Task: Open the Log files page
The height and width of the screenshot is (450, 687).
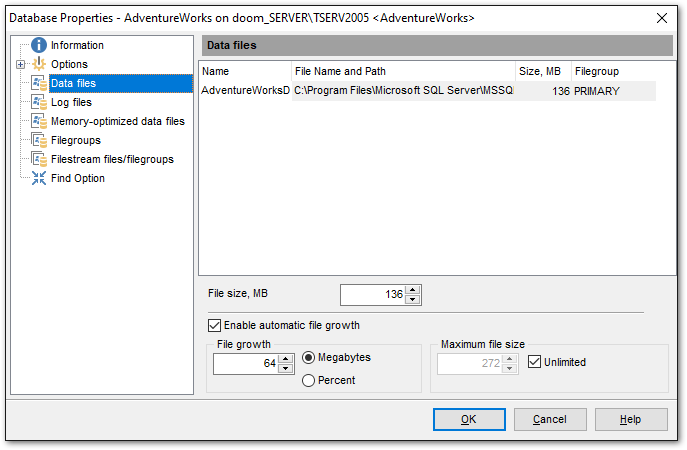Action: click(x=71, y=102)
